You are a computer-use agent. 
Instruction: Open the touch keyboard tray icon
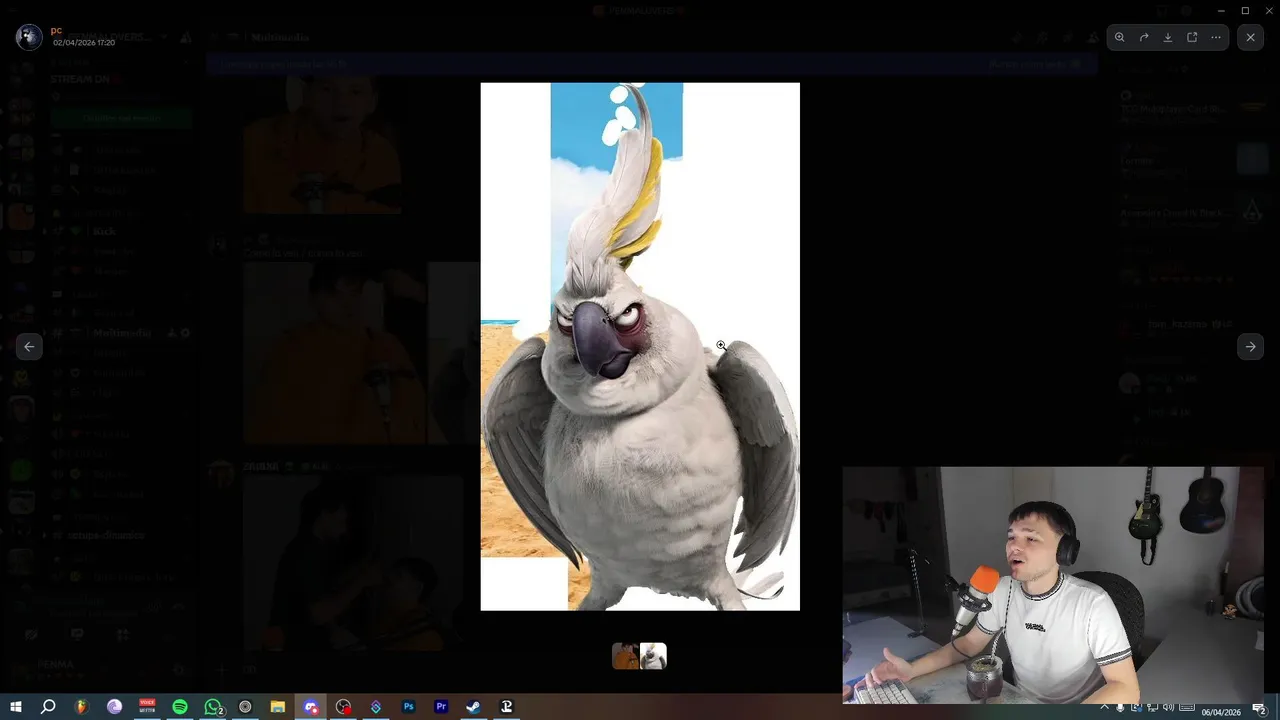tap(1186, 708)
